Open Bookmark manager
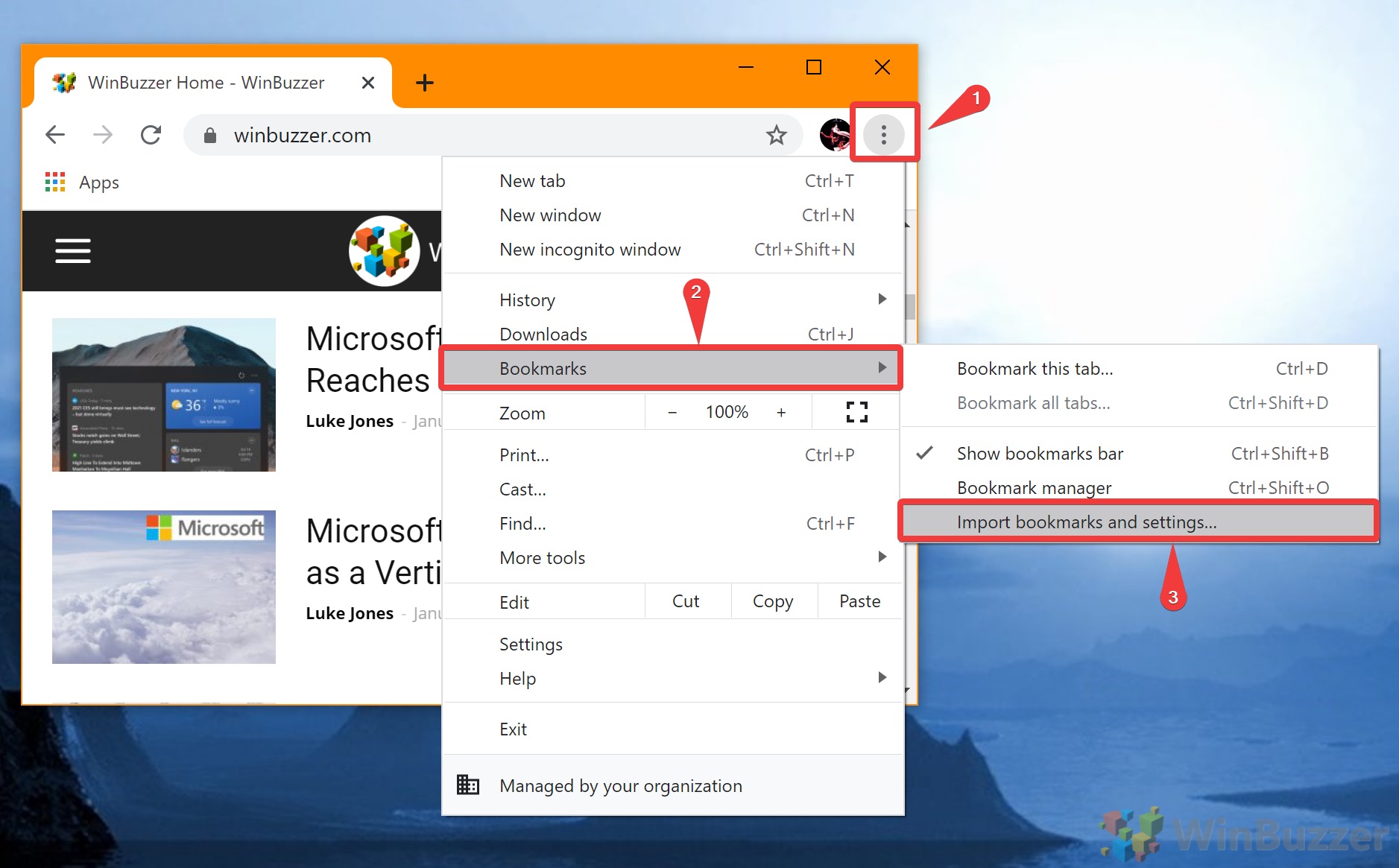 coord(1139,488)
